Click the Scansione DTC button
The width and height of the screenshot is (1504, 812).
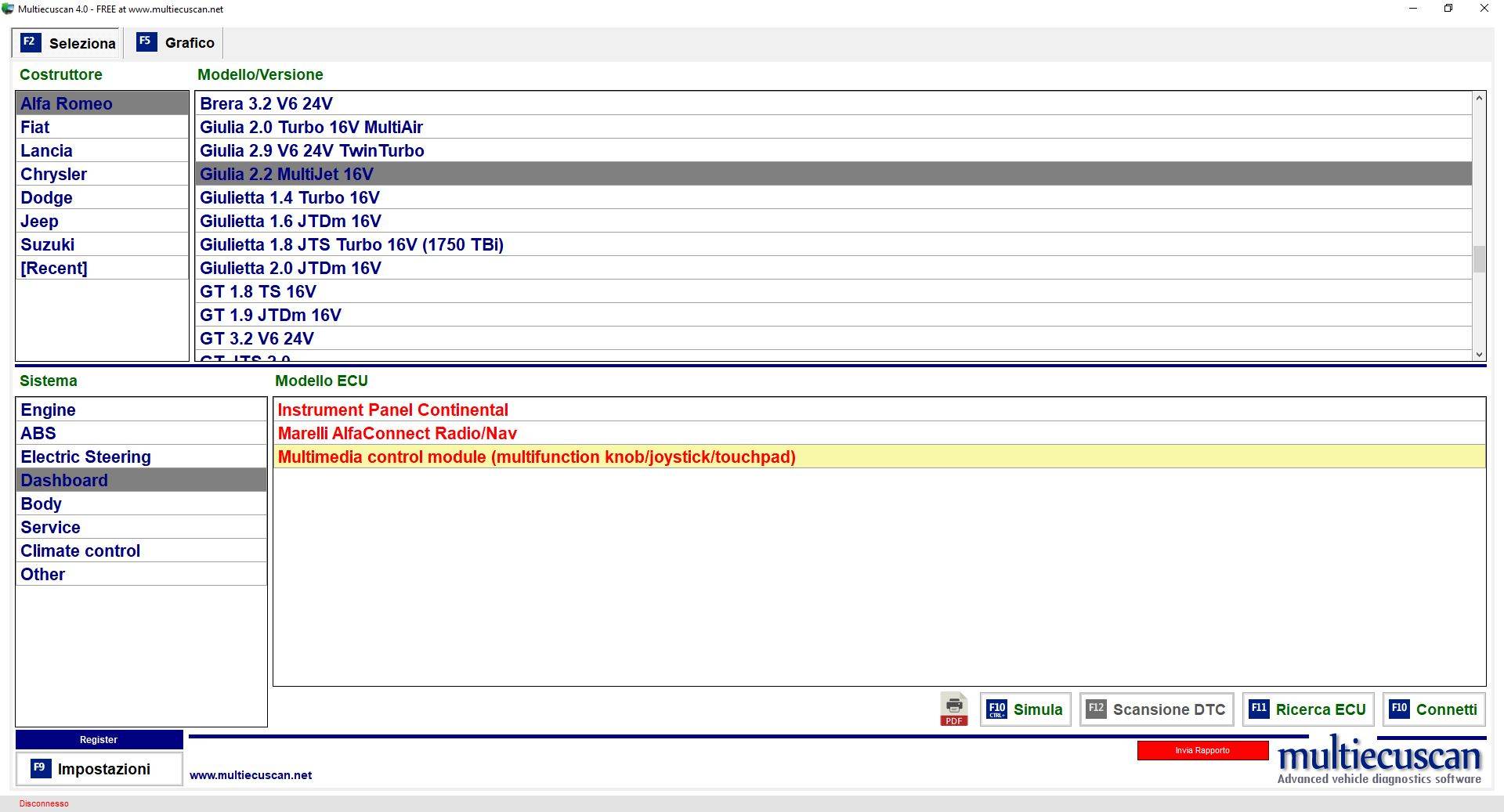pyautogui.click(x=1156, y=709)
